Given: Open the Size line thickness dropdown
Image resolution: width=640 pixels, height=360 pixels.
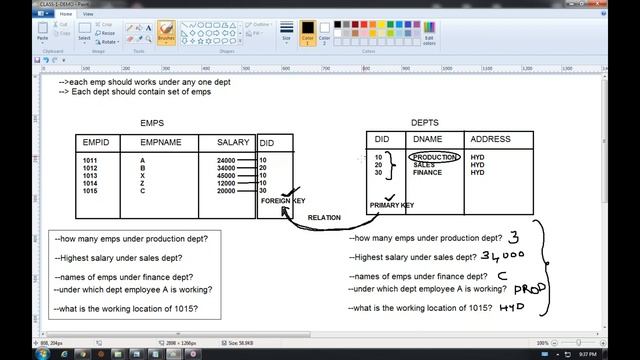Looking at the screenshot, I should click(x=287, y=32).
